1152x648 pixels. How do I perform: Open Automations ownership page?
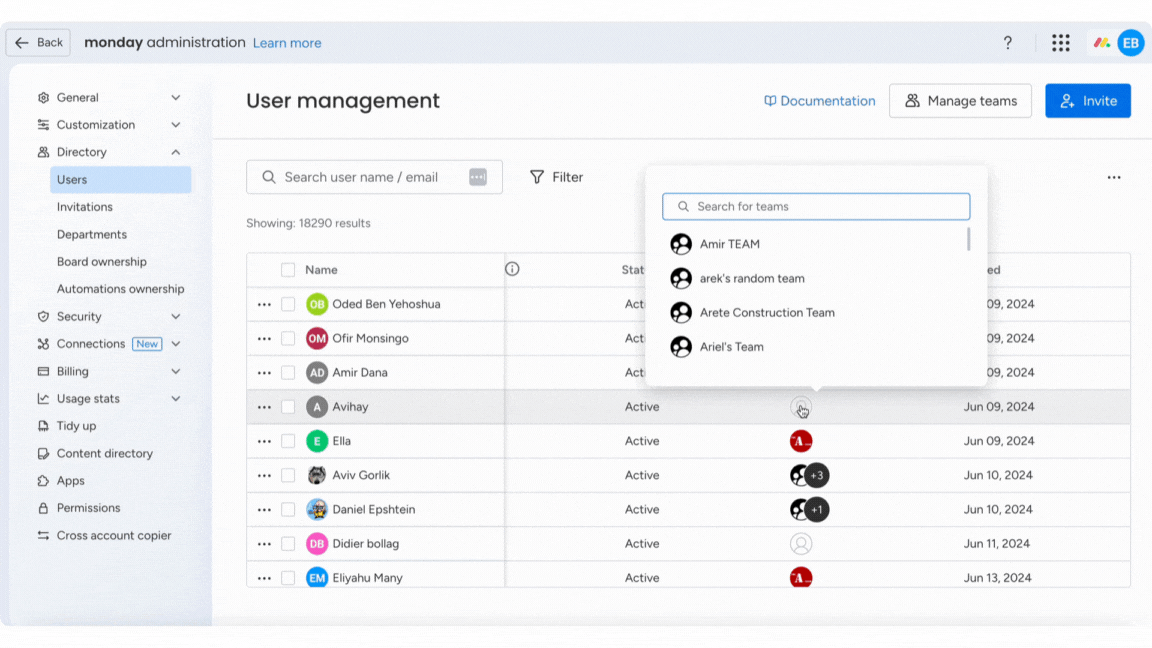120,289
